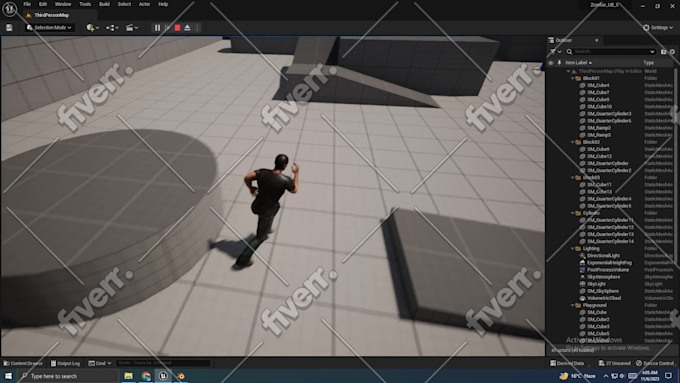This screenshot has width=680, height=383.
Task: Select the SM_Ramp2 mesh icon
Action: 582,128
